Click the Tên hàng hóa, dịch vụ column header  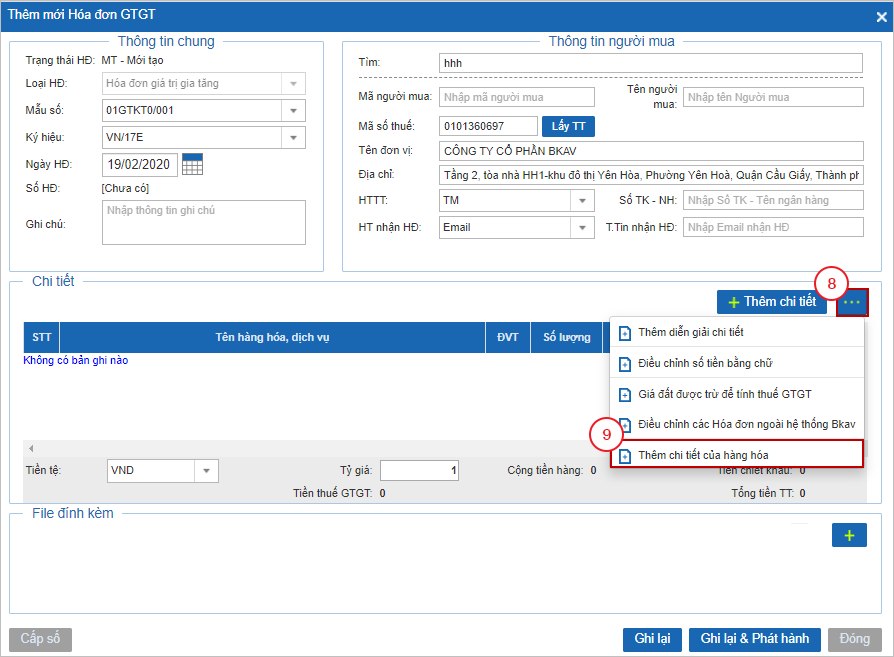click(x=272, y=338)
